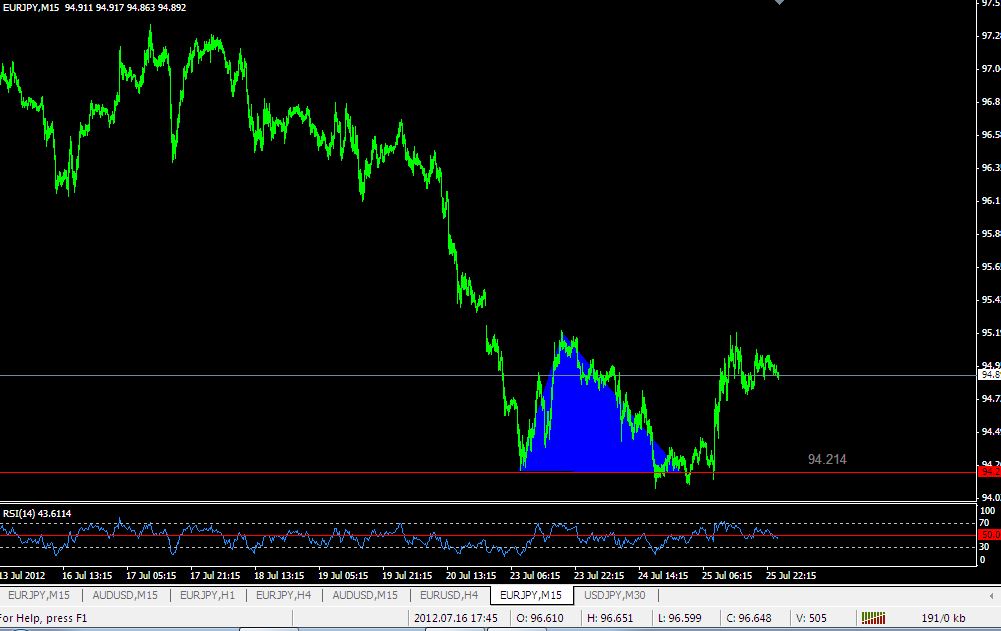1001x631 pixels.
Task: Open the USDJPY,M30 chart tab
Action: 615,595
